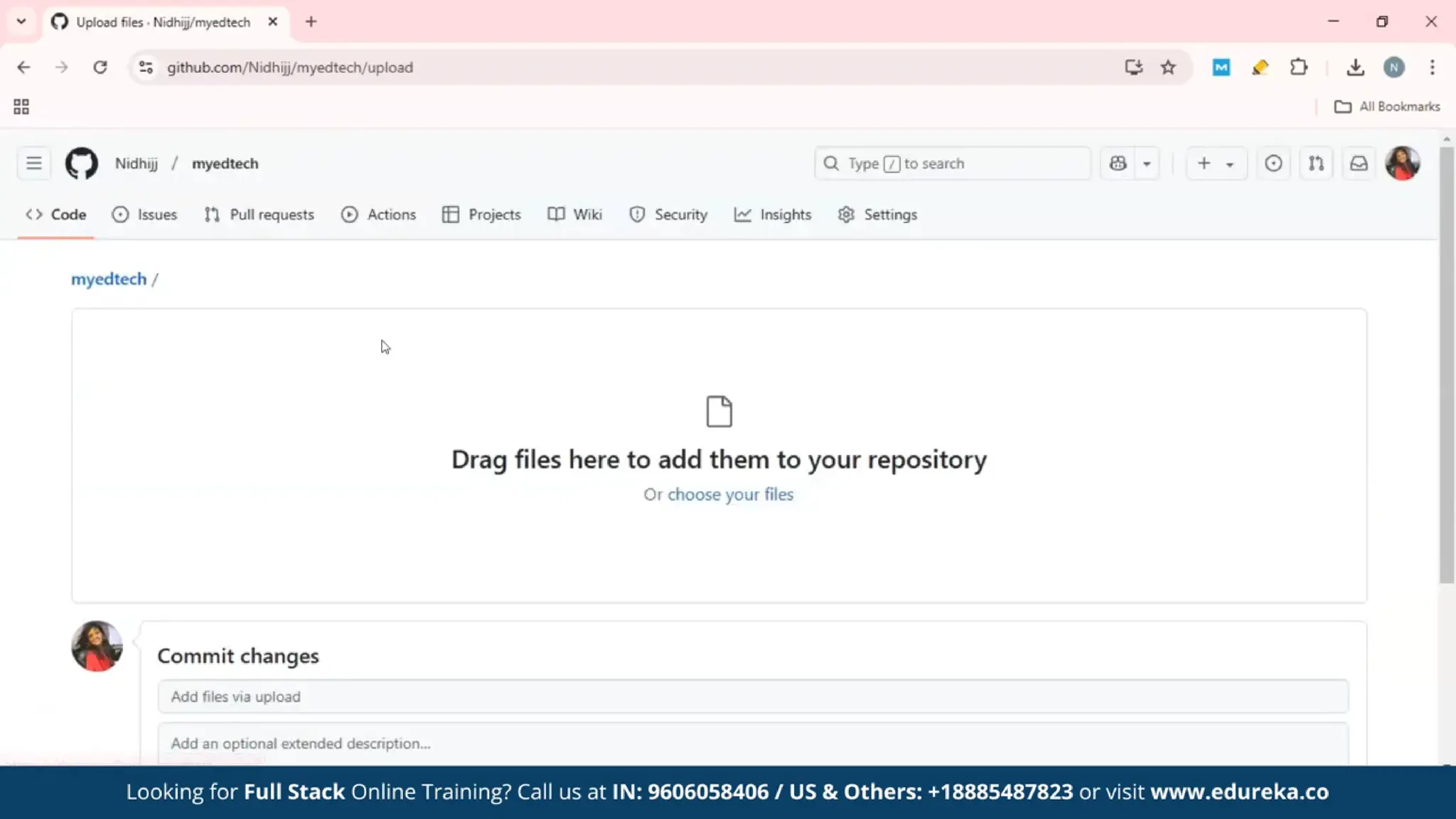Go to the Nidhijj owner page
Viewport: 1456px width, 819px height.
[x=136, y=164]
